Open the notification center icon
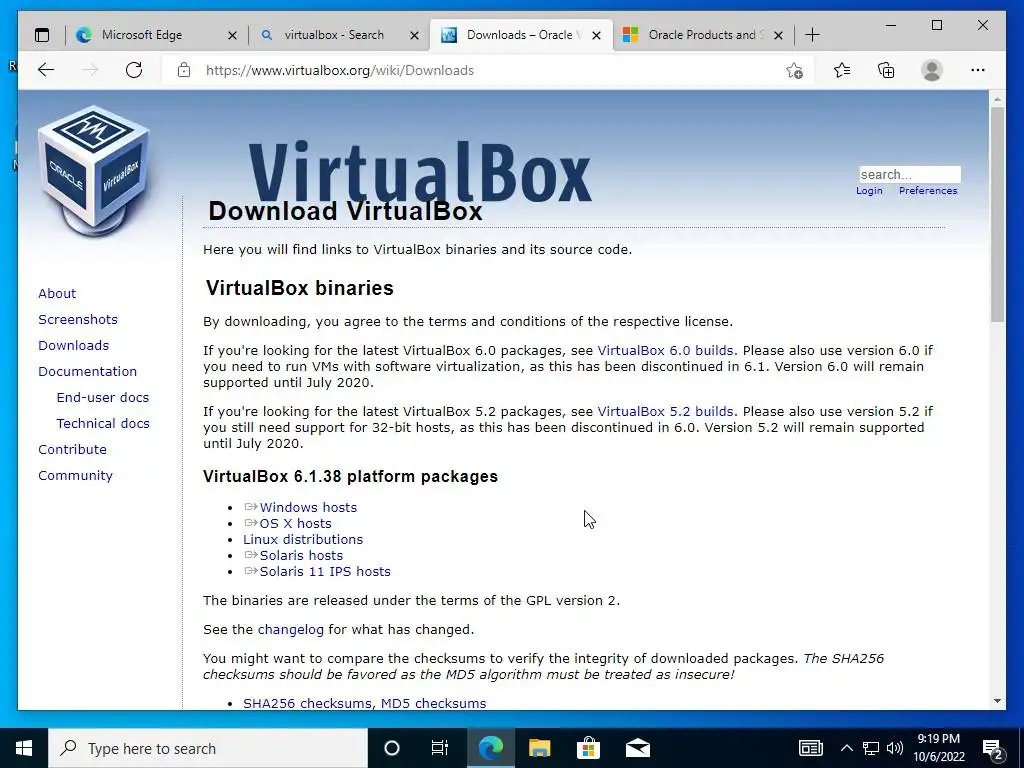This screenshot has width=1024, height=768. click(x=993, y=750)
